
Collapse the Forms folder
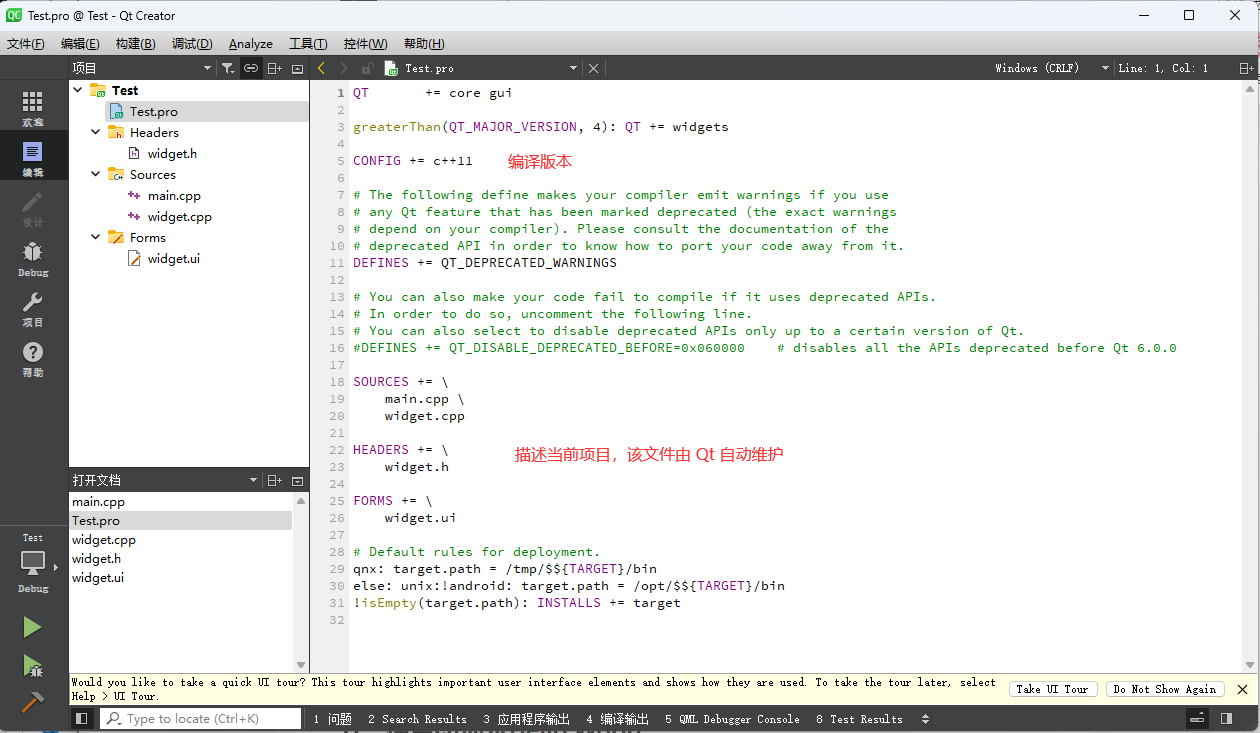click(96, 237)
